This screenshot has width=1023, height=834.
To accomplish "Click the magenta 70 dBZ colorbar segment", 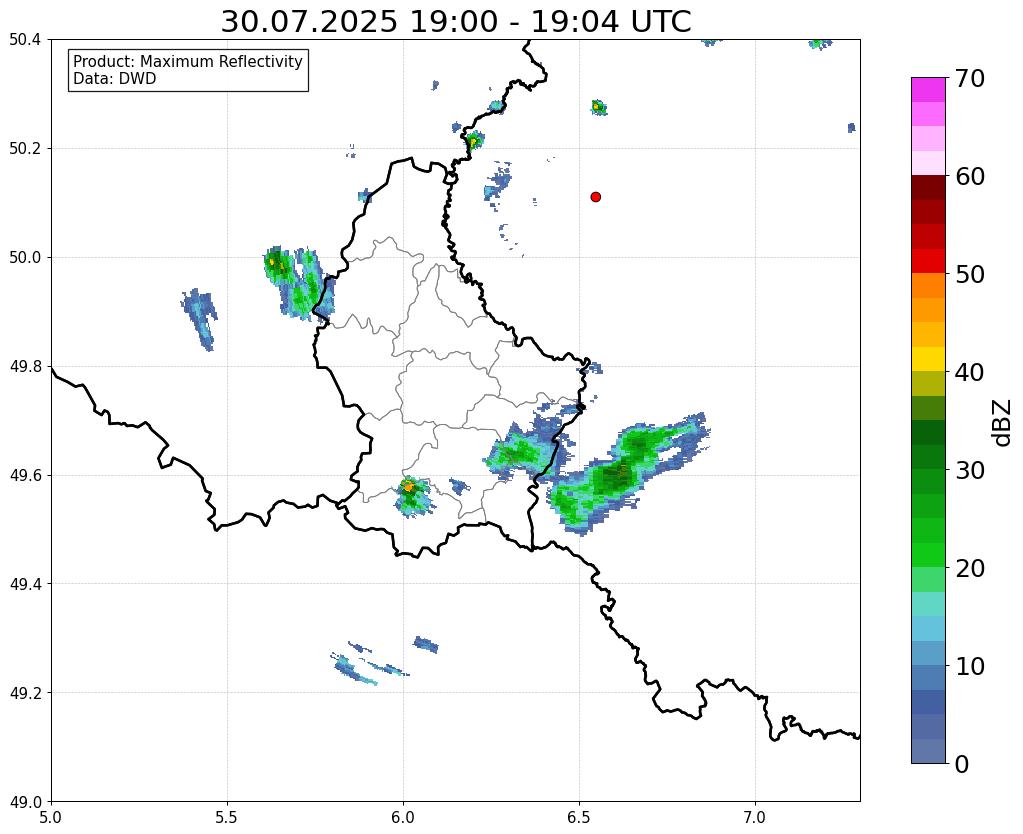I will tap(928, 90).
